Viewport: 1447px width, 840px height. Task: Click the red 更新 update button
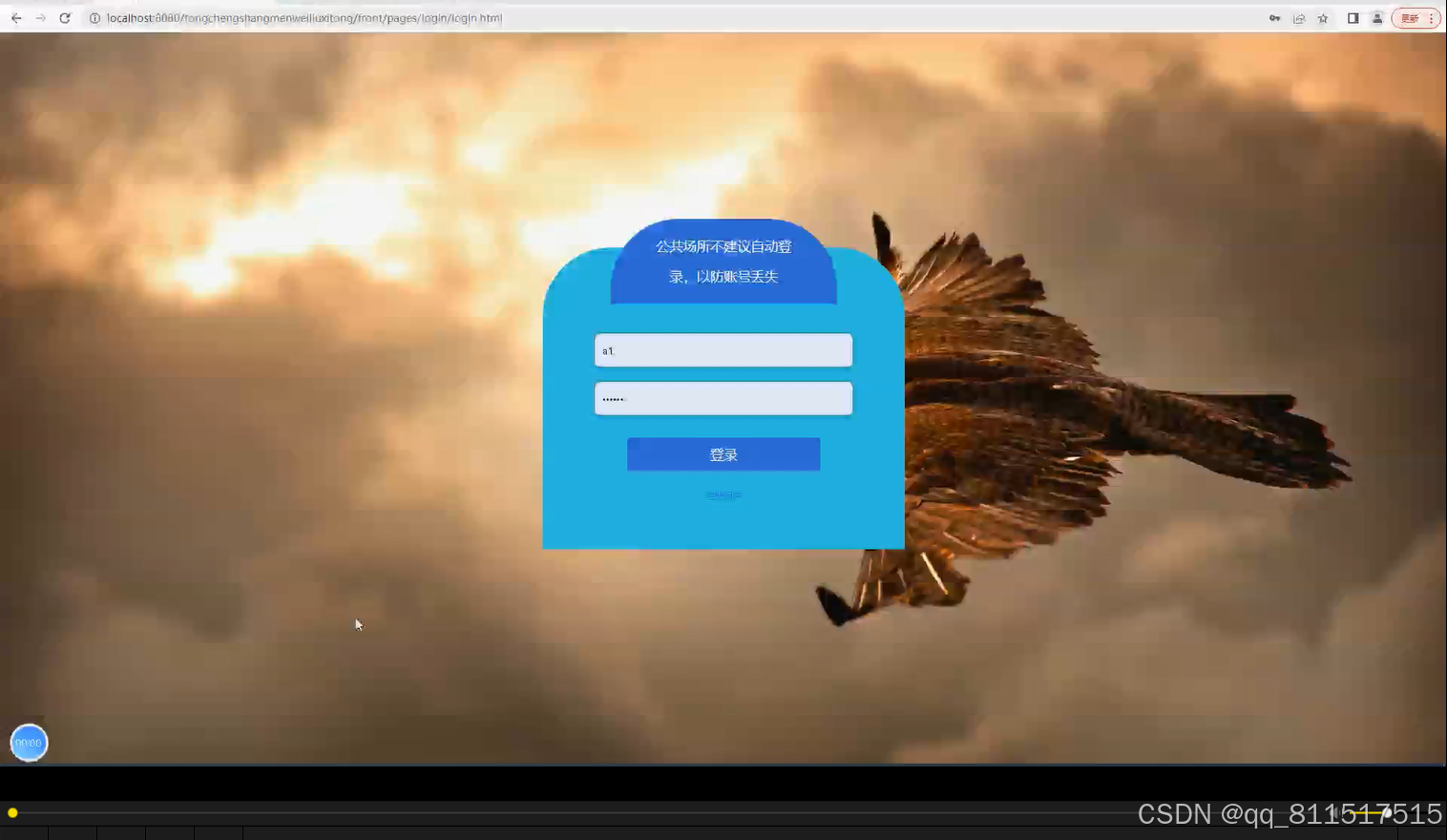pyautogui.click(x=1410, y=18)
